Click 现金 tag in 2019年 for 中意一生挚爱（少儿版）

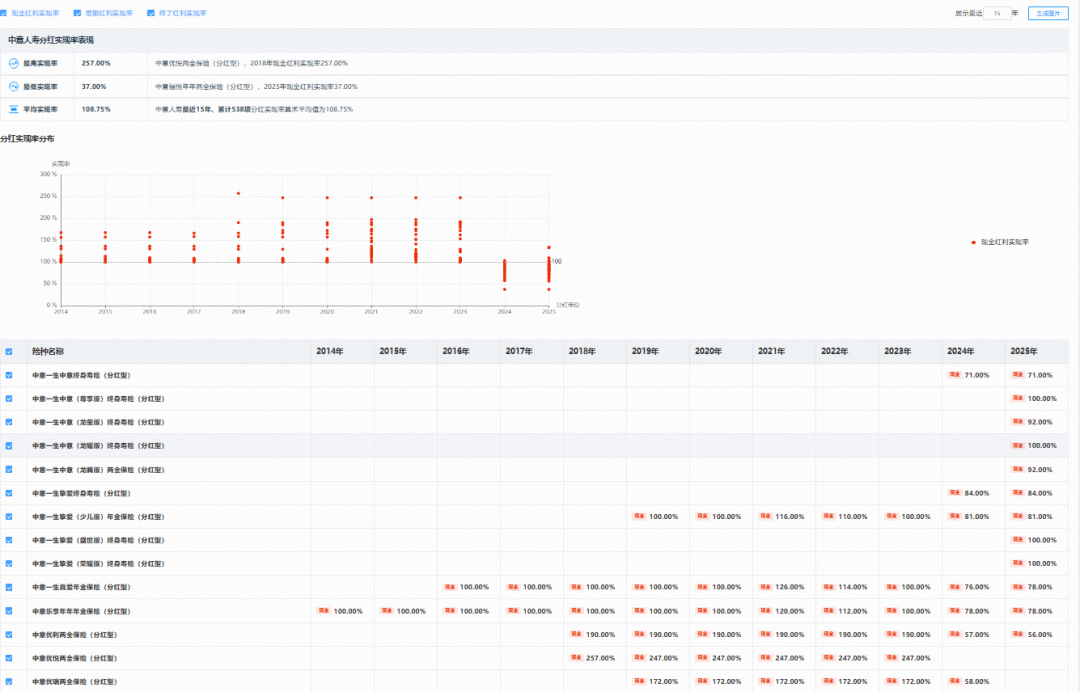click(x=639, y=516)
